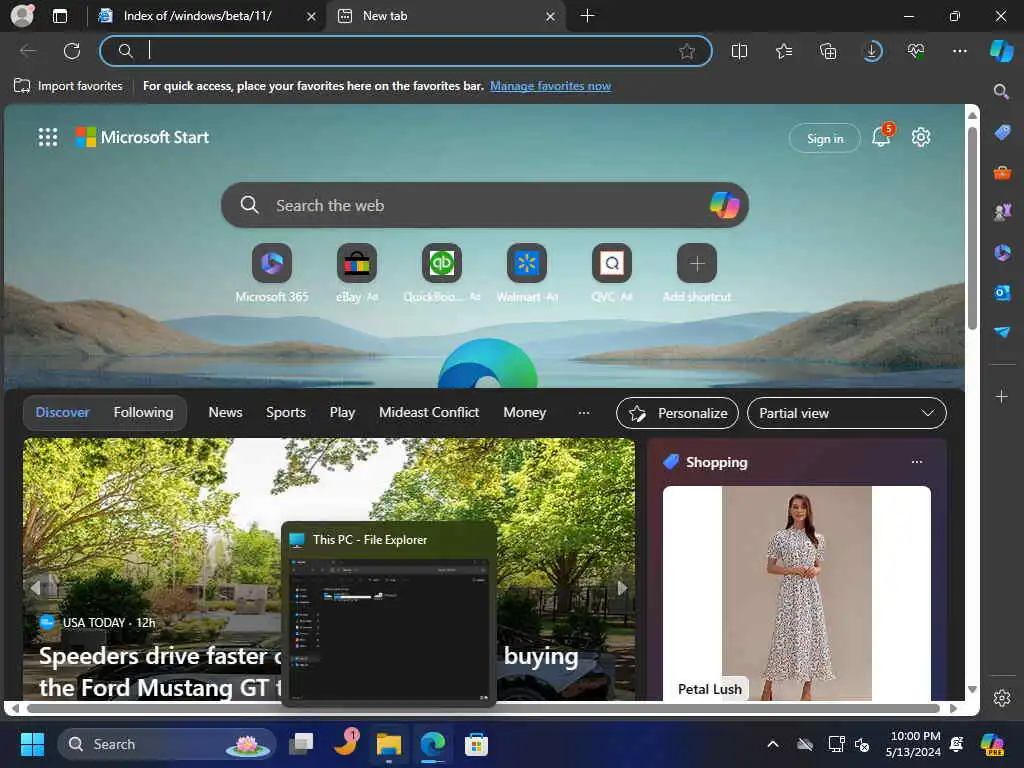
Task: Open the tab actions menu icon
Action: pyautogui.click(x=60, y=16)
